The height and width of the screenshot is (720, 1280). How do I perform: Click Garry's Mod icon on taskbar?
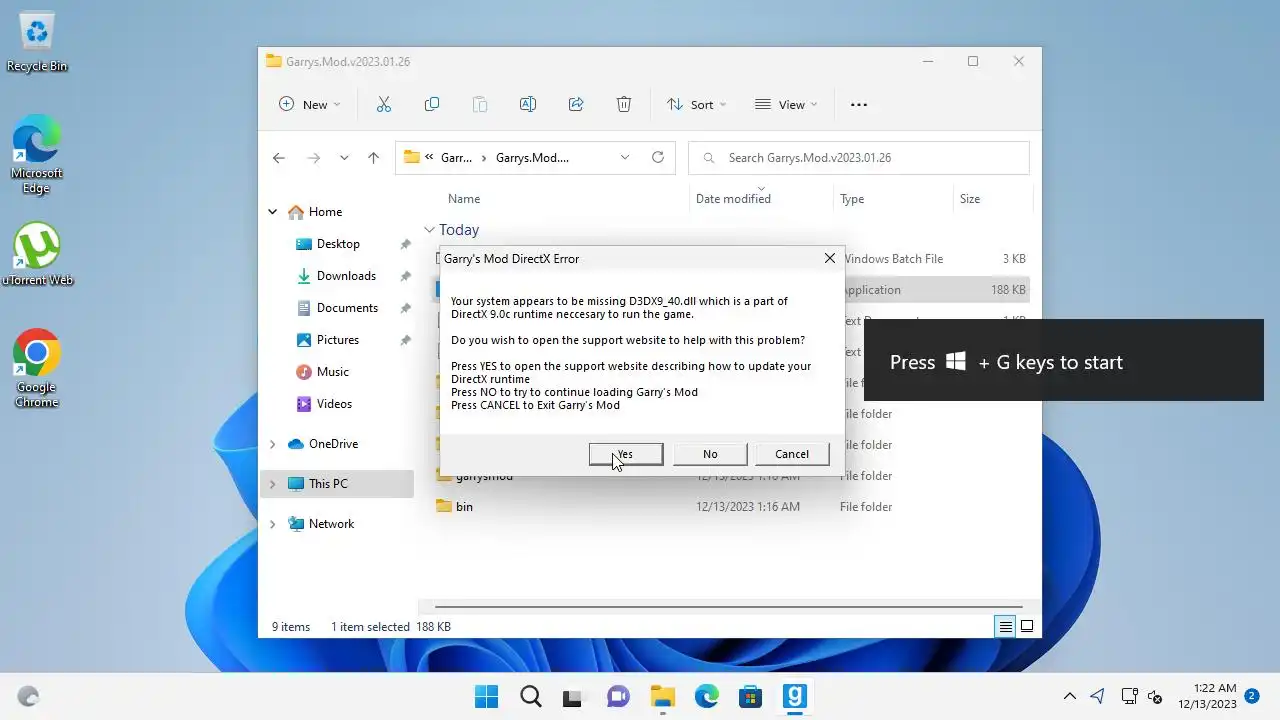pyautogui.click(x=794, y=697)
